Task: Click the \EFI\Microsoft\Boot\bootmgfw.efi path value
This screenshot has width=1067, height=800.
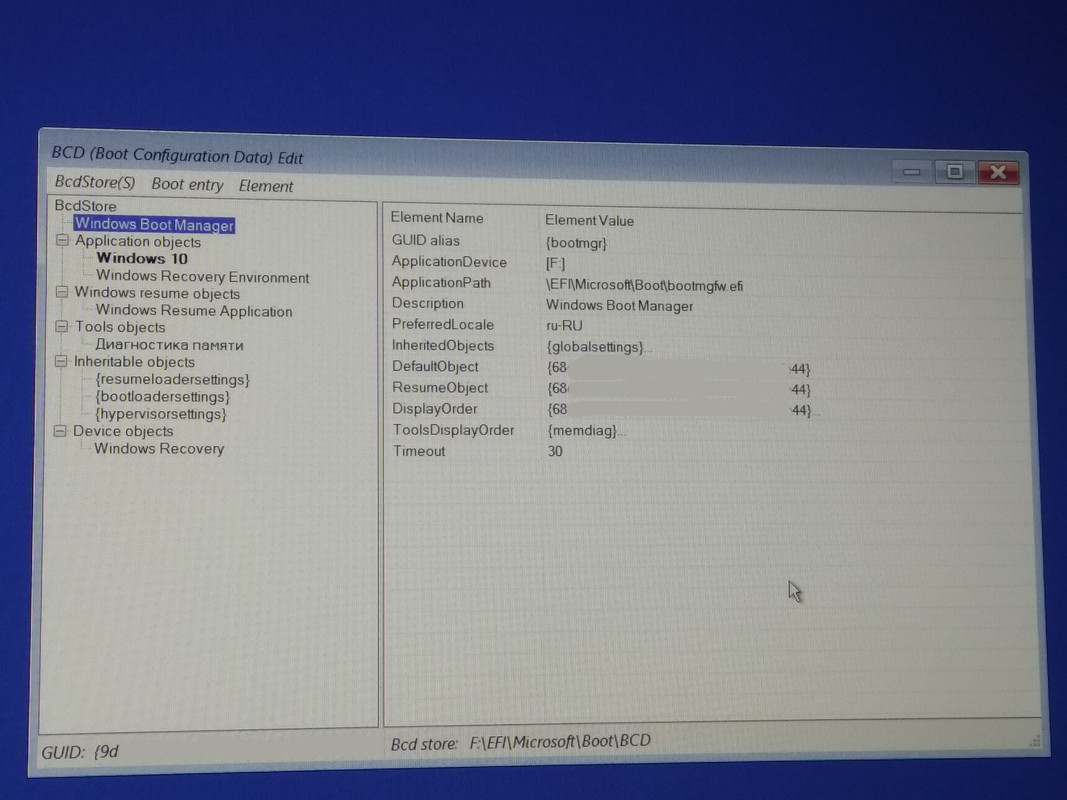Action: coord(644,286)
